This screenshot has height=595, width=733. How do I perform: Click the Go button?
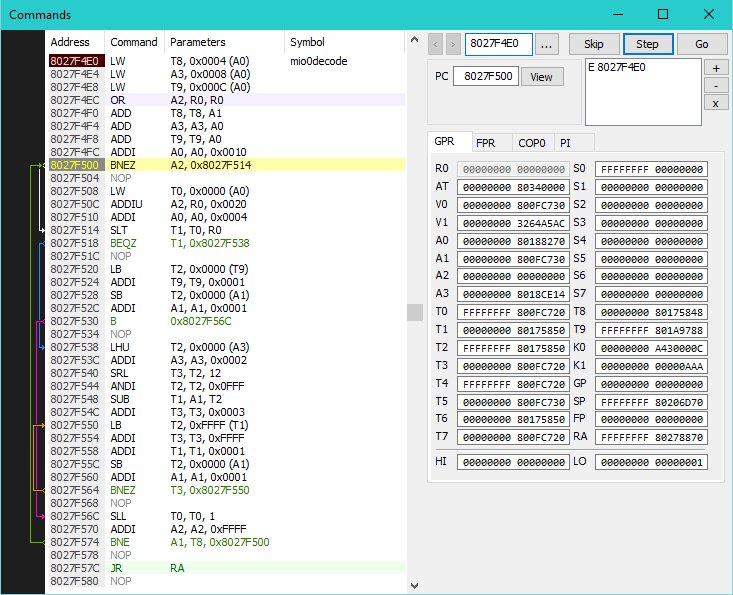pyautogui.click(x=702, y=44)
